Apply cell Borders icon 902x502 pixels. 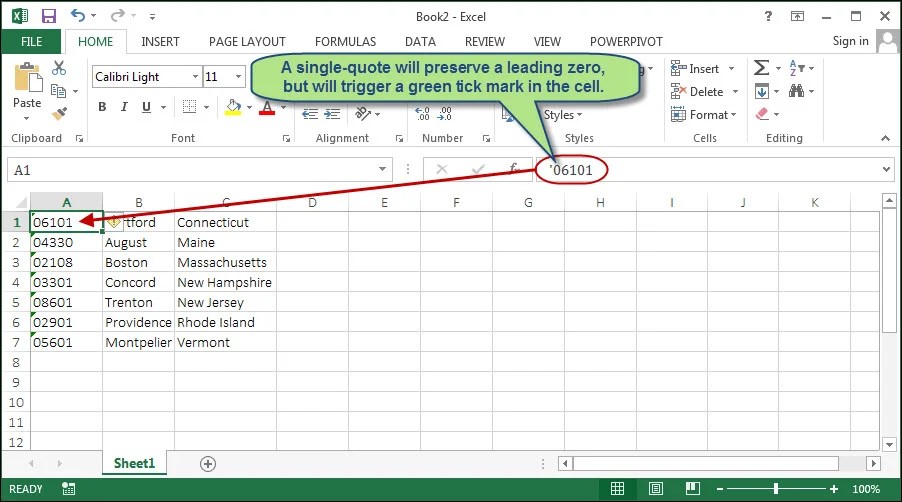[189, 107]
